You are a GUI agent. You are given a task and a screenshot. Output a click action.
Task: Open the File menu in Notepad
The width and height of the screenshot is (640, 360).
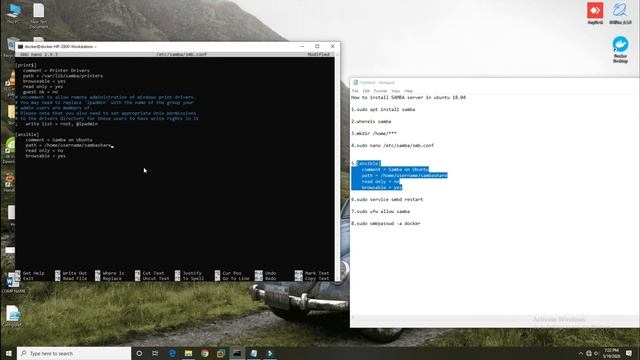coord(355,91)
